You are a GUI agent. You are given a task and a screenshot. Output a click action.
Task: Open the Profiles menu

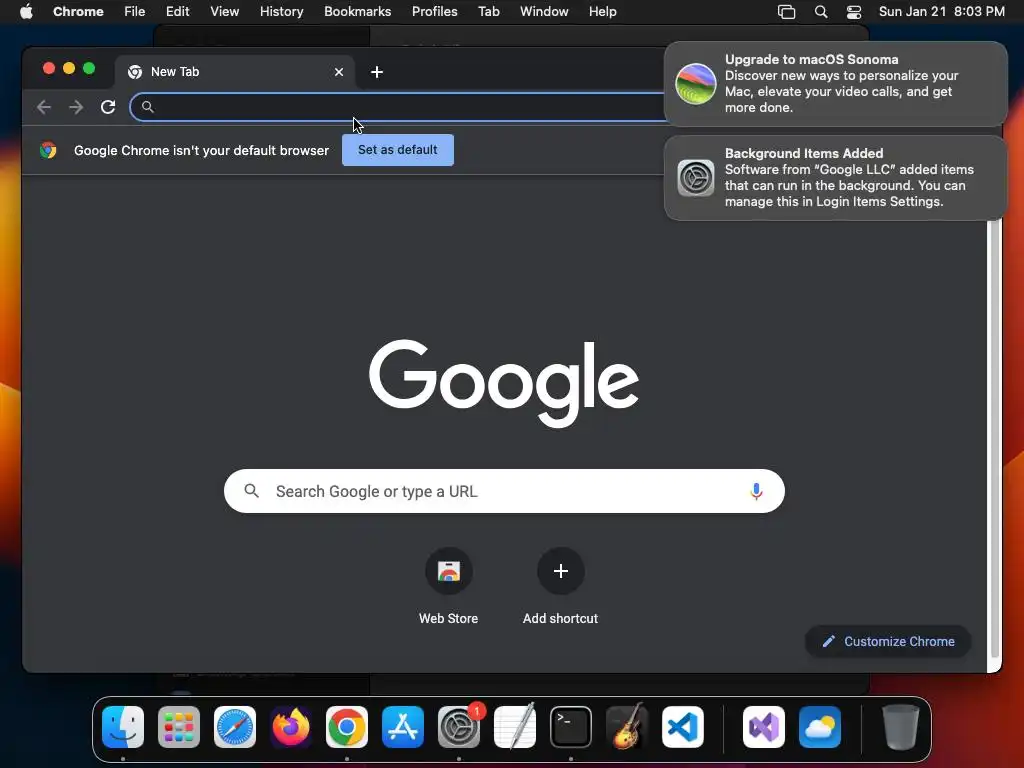(434, 12)
